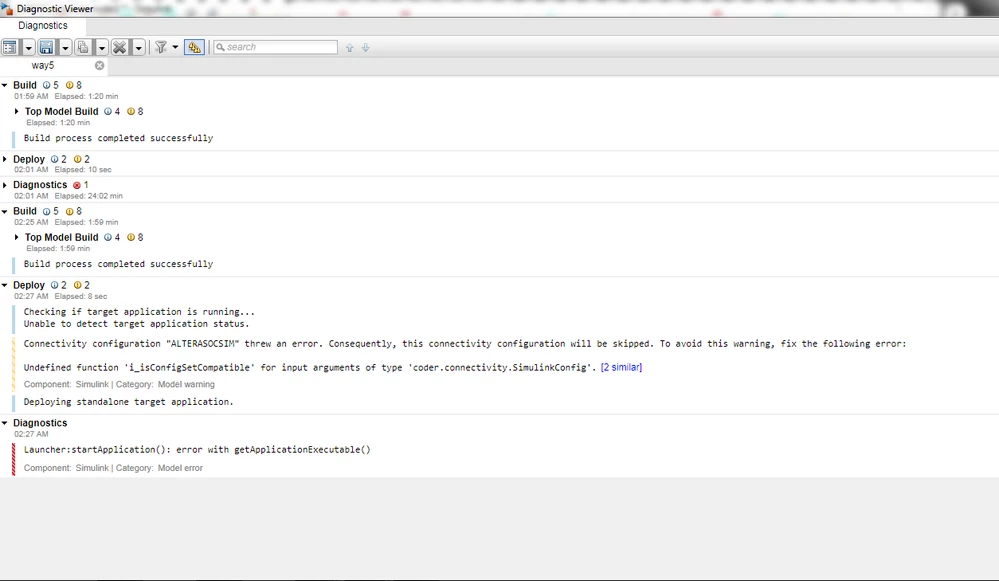Toggle the group similar warnings button
Screen dimensions: 999x581
click(x=194, y=47)
